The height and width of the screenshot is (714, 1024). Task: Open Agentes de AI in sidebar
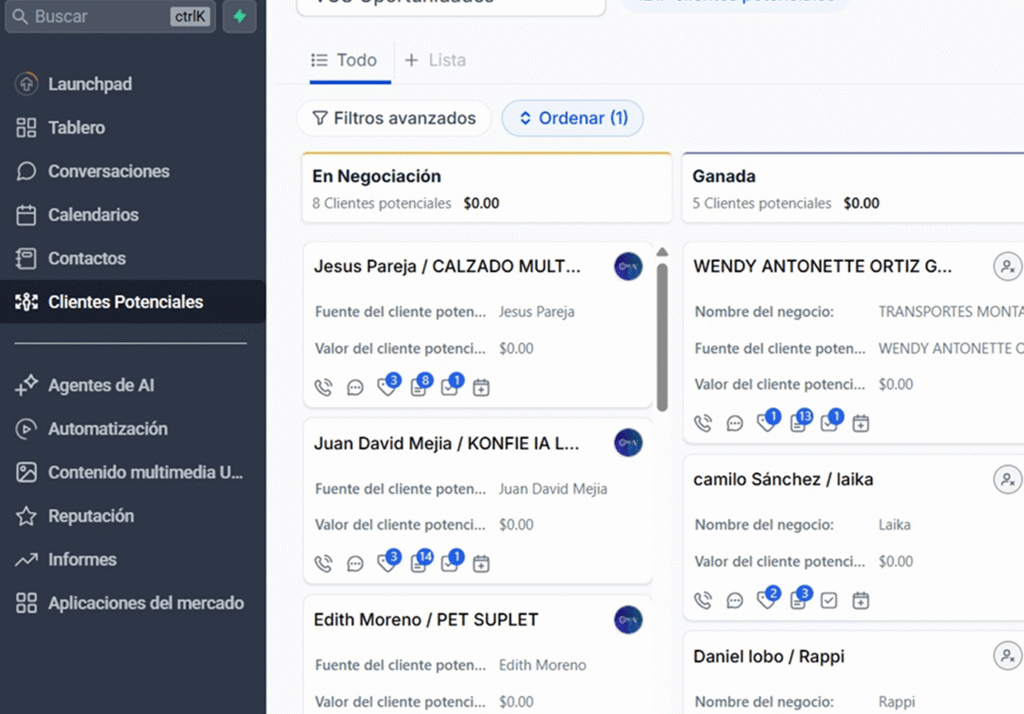(101, 385)
